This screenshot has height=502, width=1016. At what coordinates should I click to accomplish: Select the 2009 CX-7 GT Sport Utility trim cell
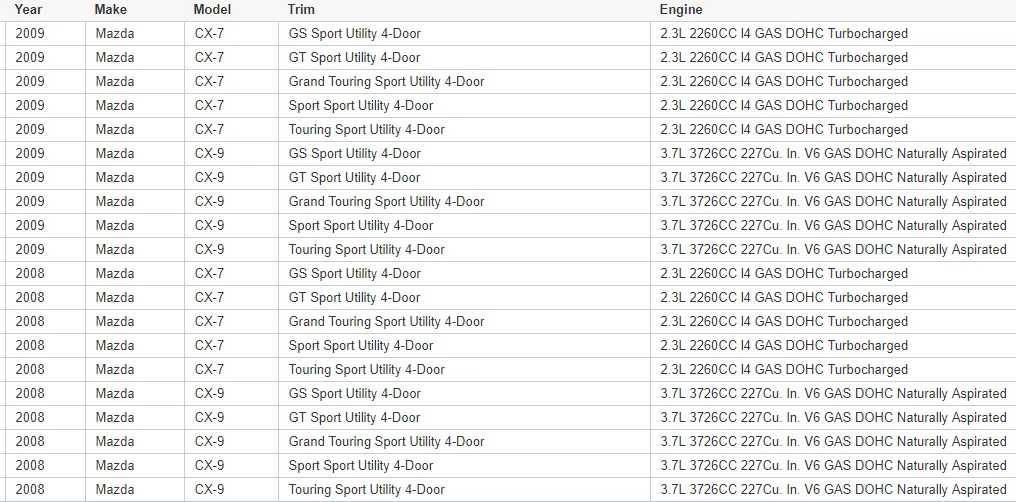pos(465,58)
